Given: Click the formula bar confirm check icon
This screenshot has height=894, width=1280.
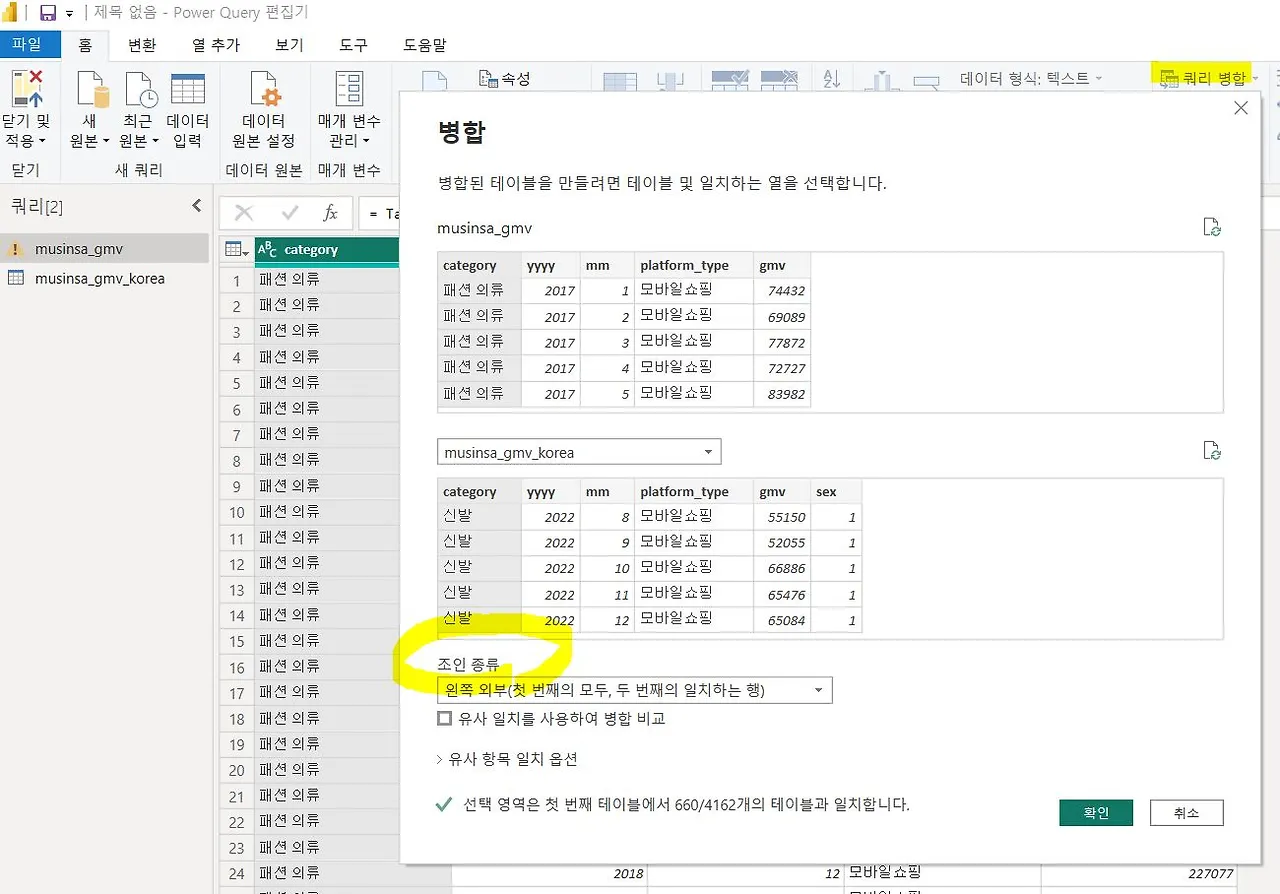Looking at the screenshot, I should tap(290, 213).
